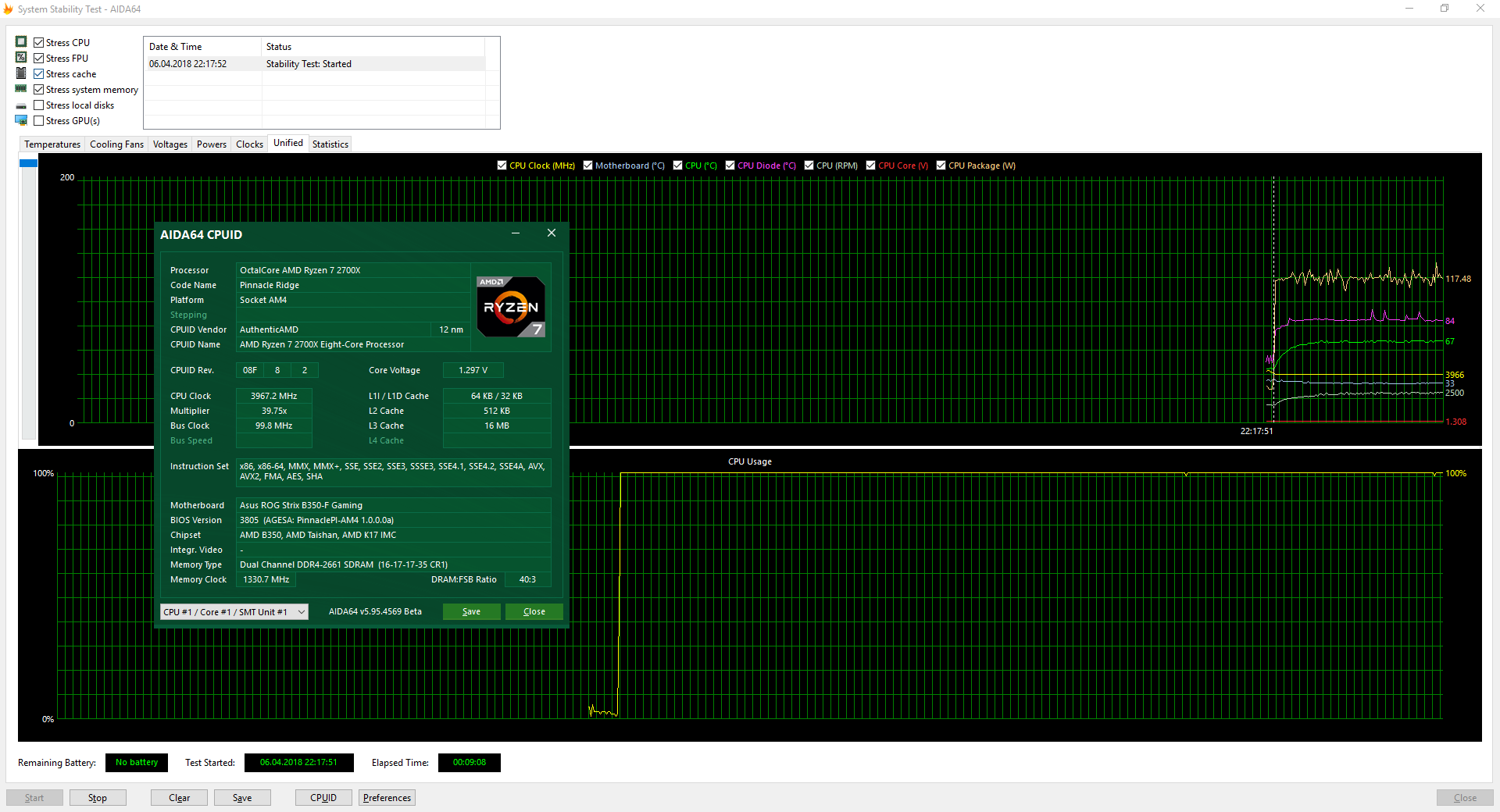Click Close in the CPUID dialog
The height and width of the screenshot is (812, 1500).
(534, 612)
